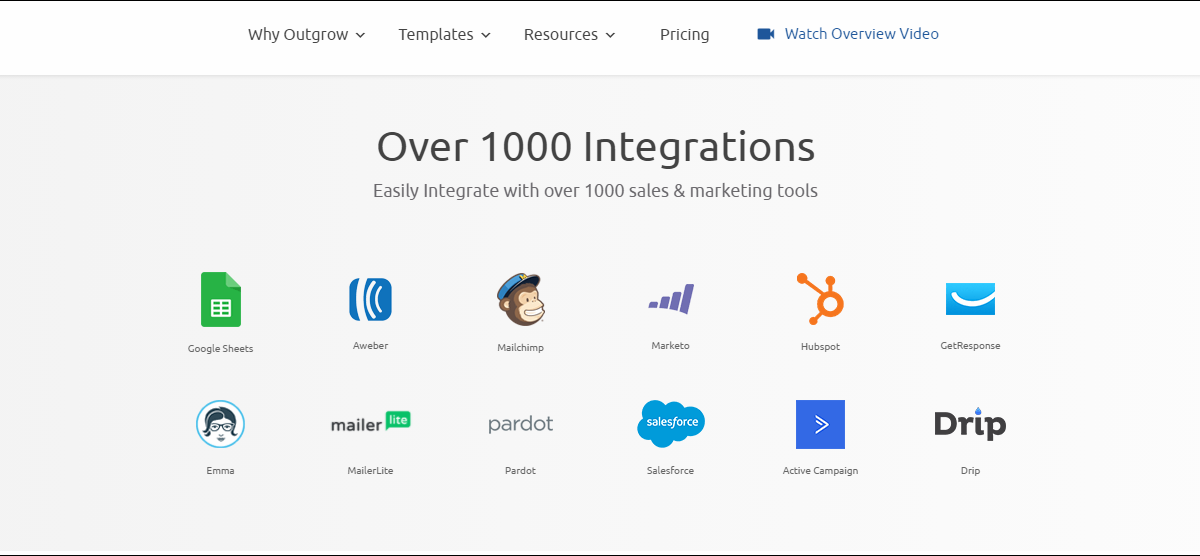This screenshot has height=556, width=1200.
Task: Click the Active Campaign blue icon
Action: [820, 424]
